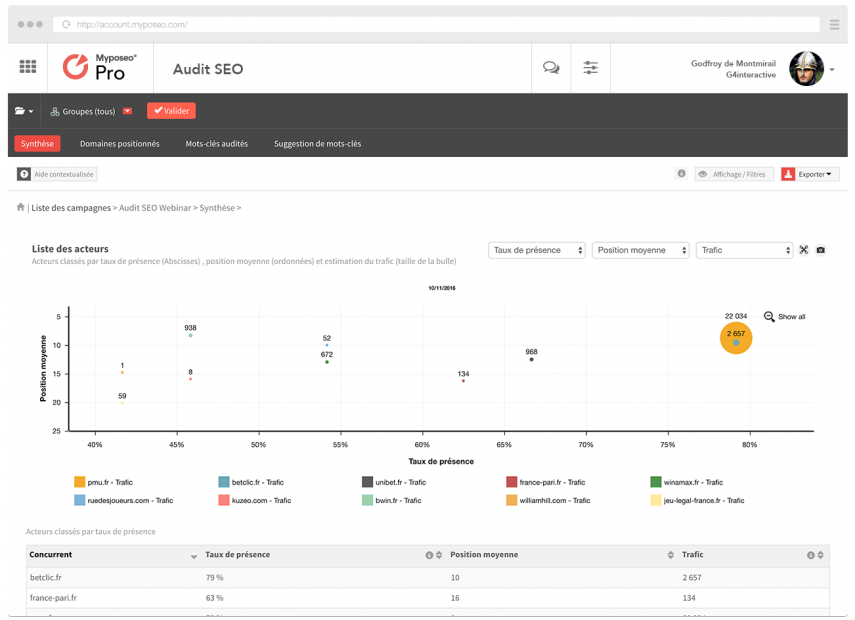This screenshot has width=855, height=620.
Task: Click Taux de présence column info icon
Action: (x=429, y=555)
